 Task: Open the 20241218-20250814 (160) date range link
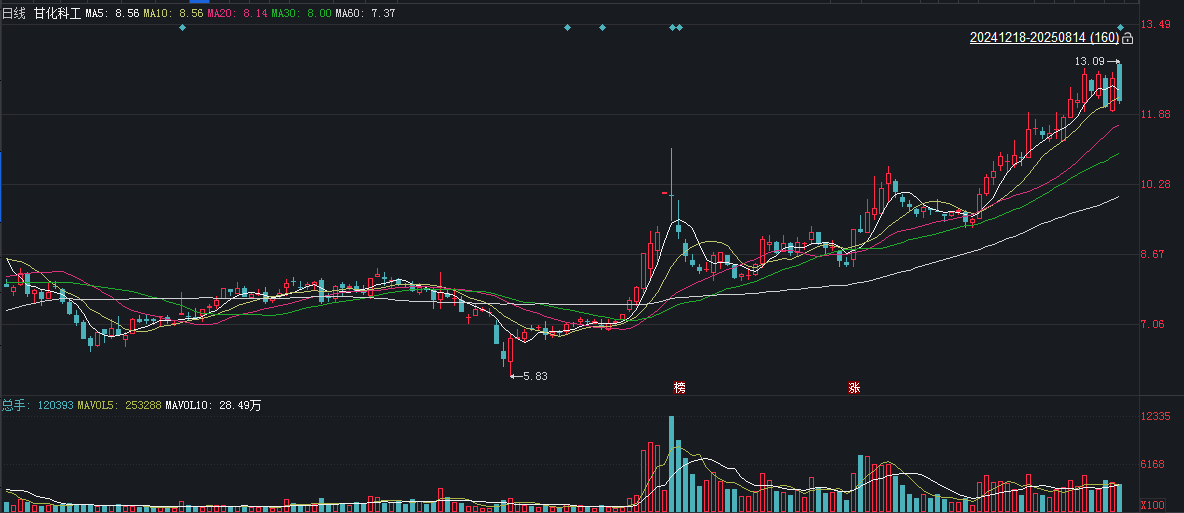tap(1044, 38)
